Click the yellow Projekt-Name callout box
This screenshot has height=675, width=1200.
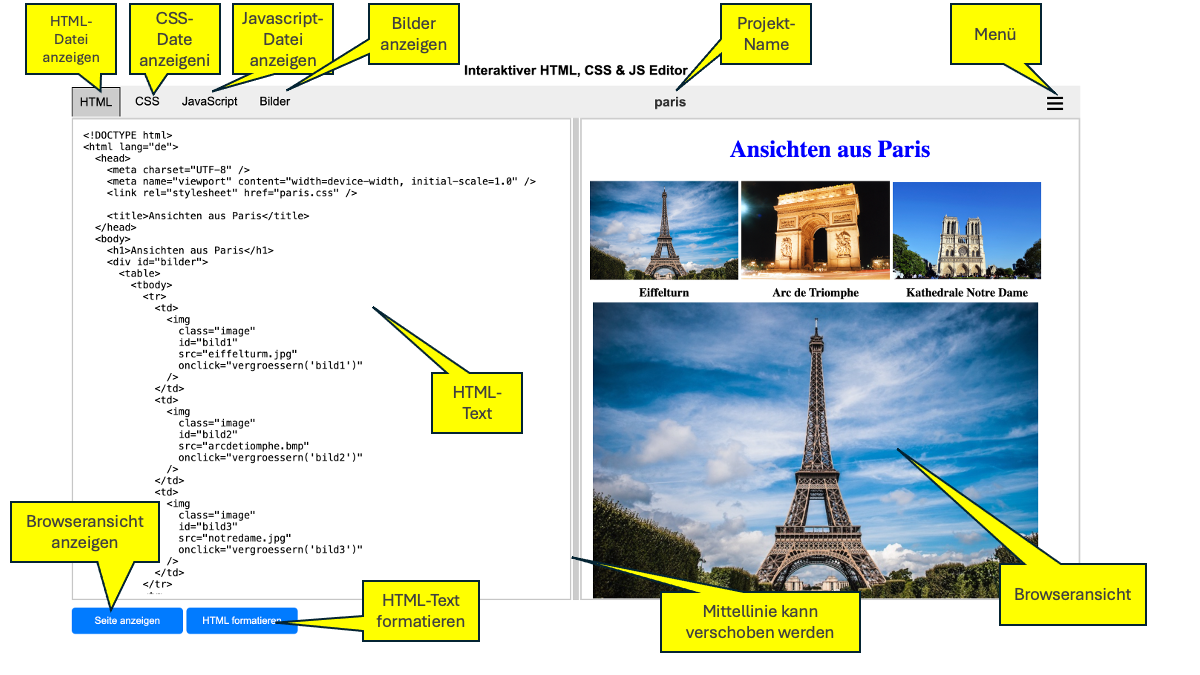(765, 34)
